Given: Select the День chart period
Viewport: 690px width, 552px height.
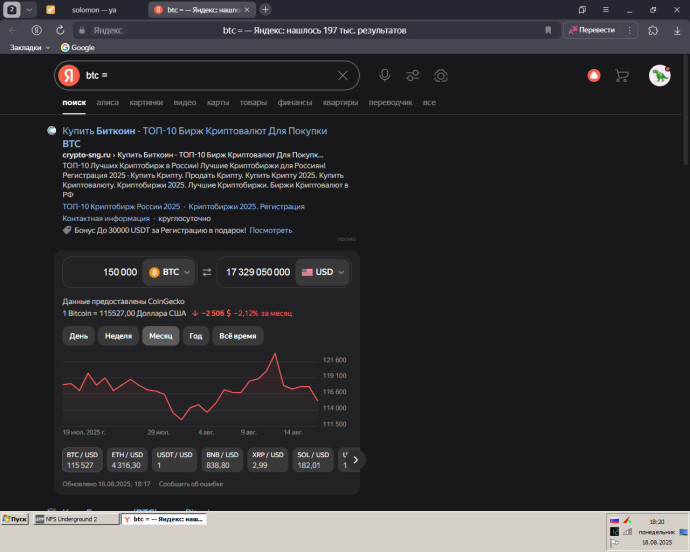Looking at the screenshot, I should [78, 336].
